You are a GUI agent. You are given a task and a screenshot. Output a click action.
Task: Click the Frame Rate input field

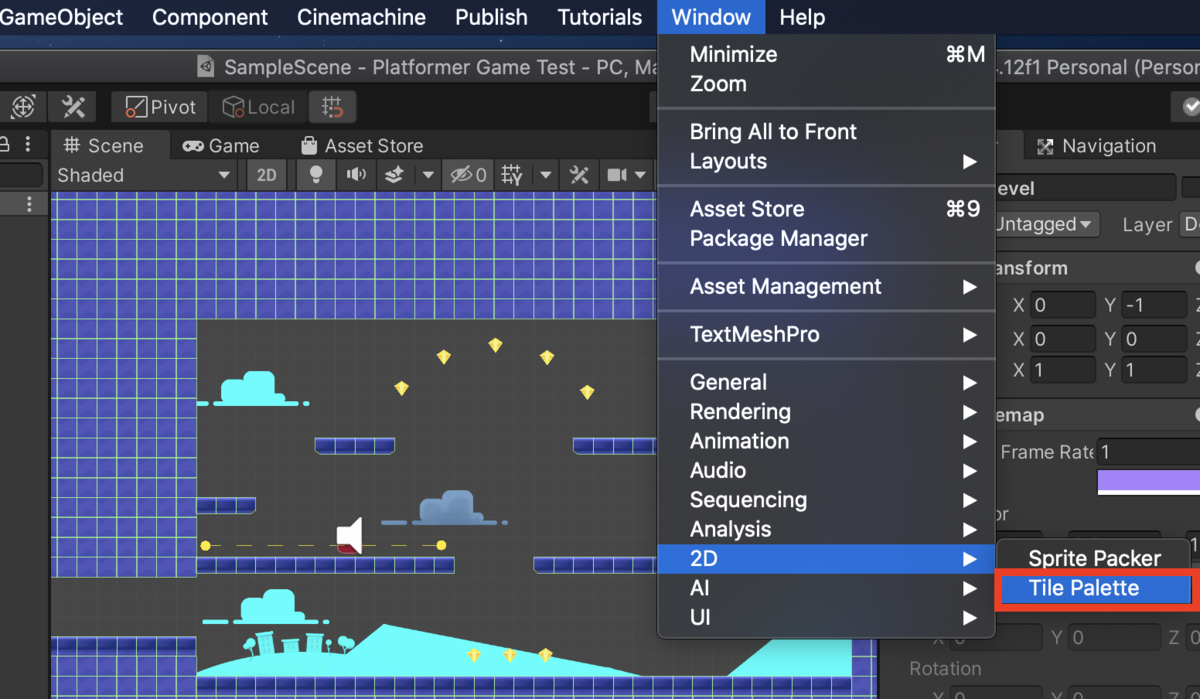(1148, 452)
